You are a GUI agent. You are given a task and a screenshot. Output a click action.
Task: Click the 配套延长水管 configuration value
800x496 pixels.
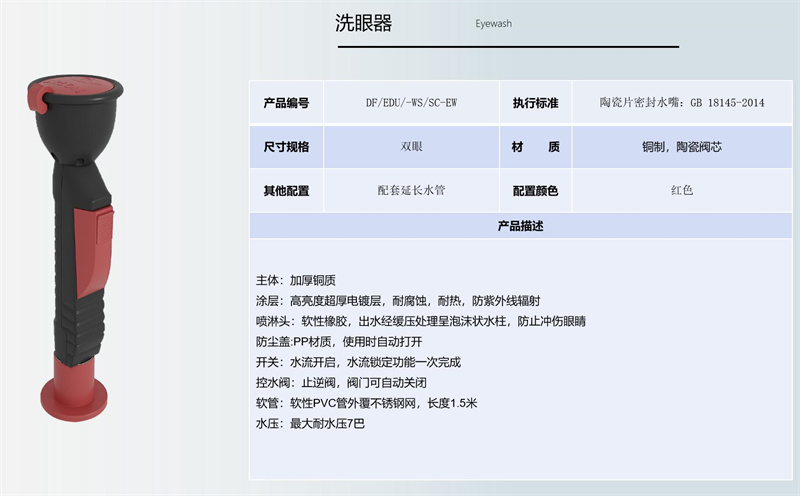[411, 190]
